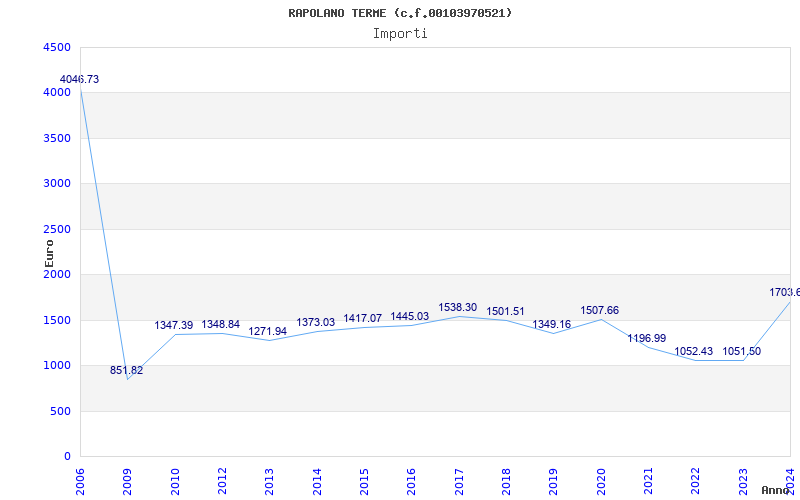Click the 2015 x-axis year label
800x500 pixels.
(364, 481)
